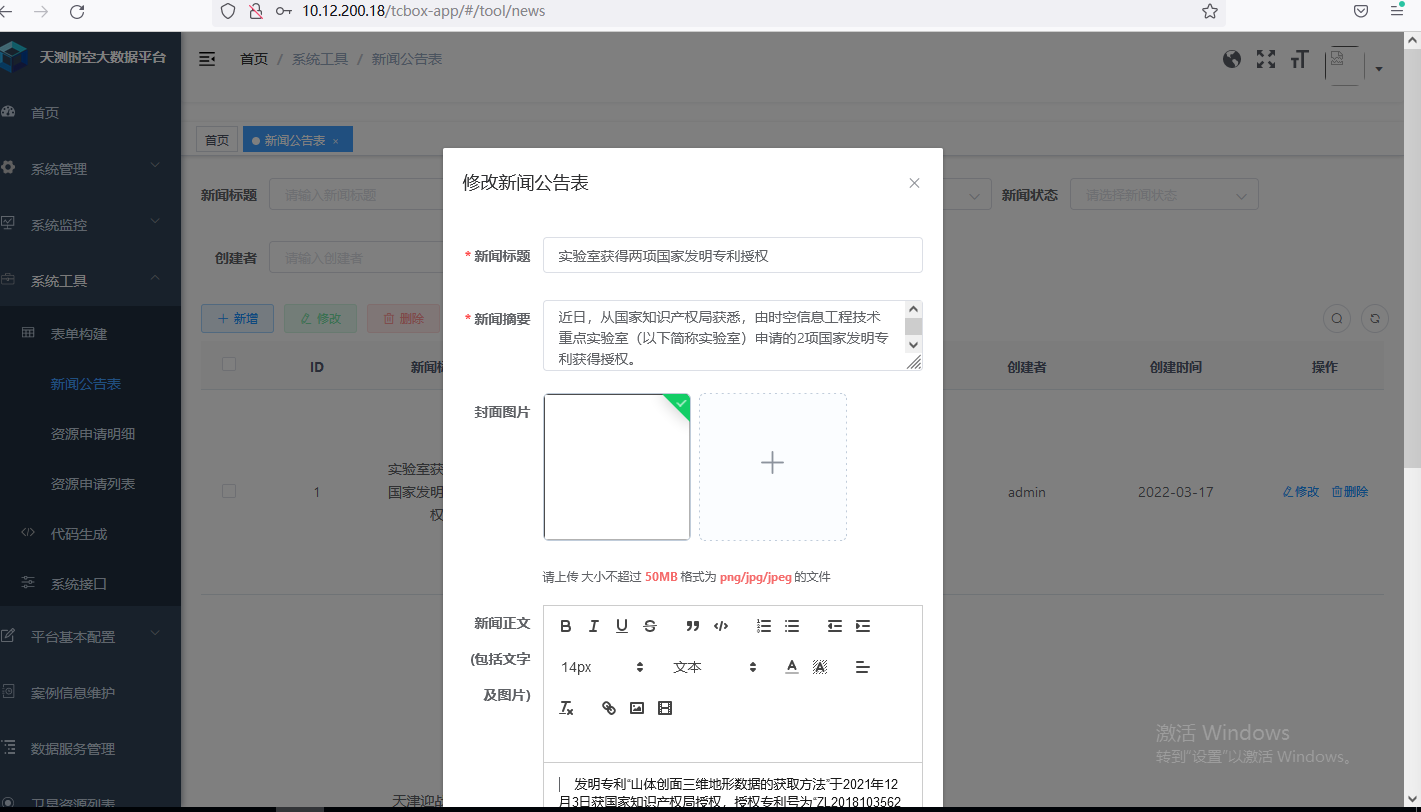Click the hyperlink icon in the editor toolbar
The width and height of the screenshot is (1421, 812).
[608, 707]
